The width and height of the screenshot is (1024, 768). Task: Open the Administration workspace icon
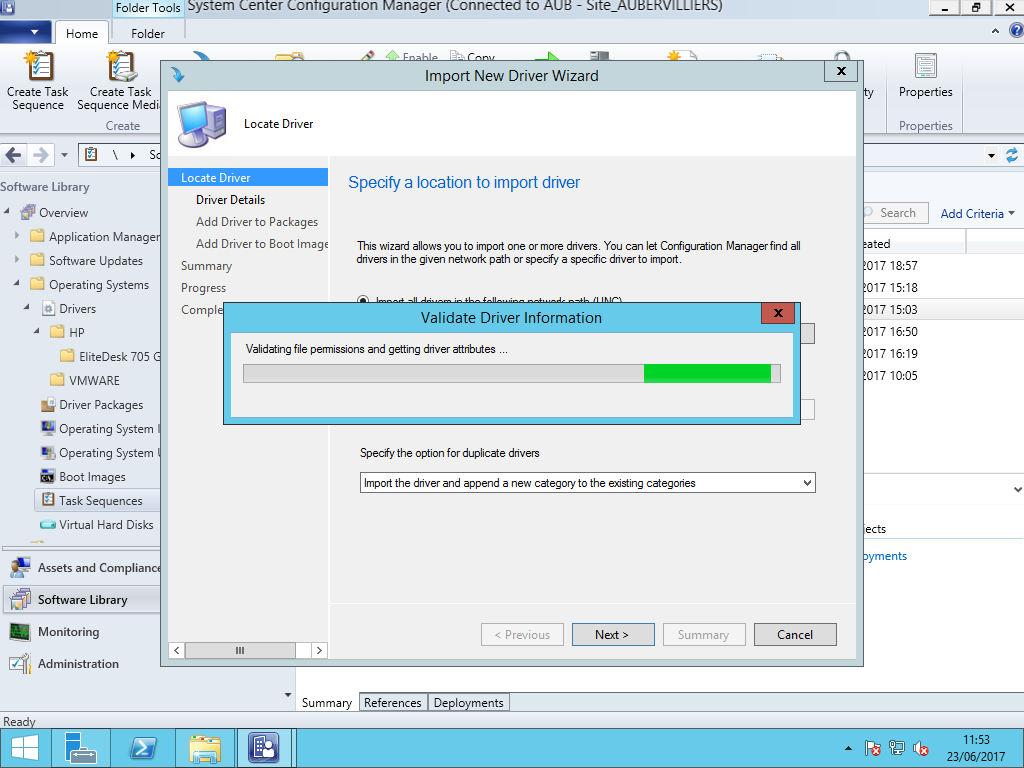point(20,664)
